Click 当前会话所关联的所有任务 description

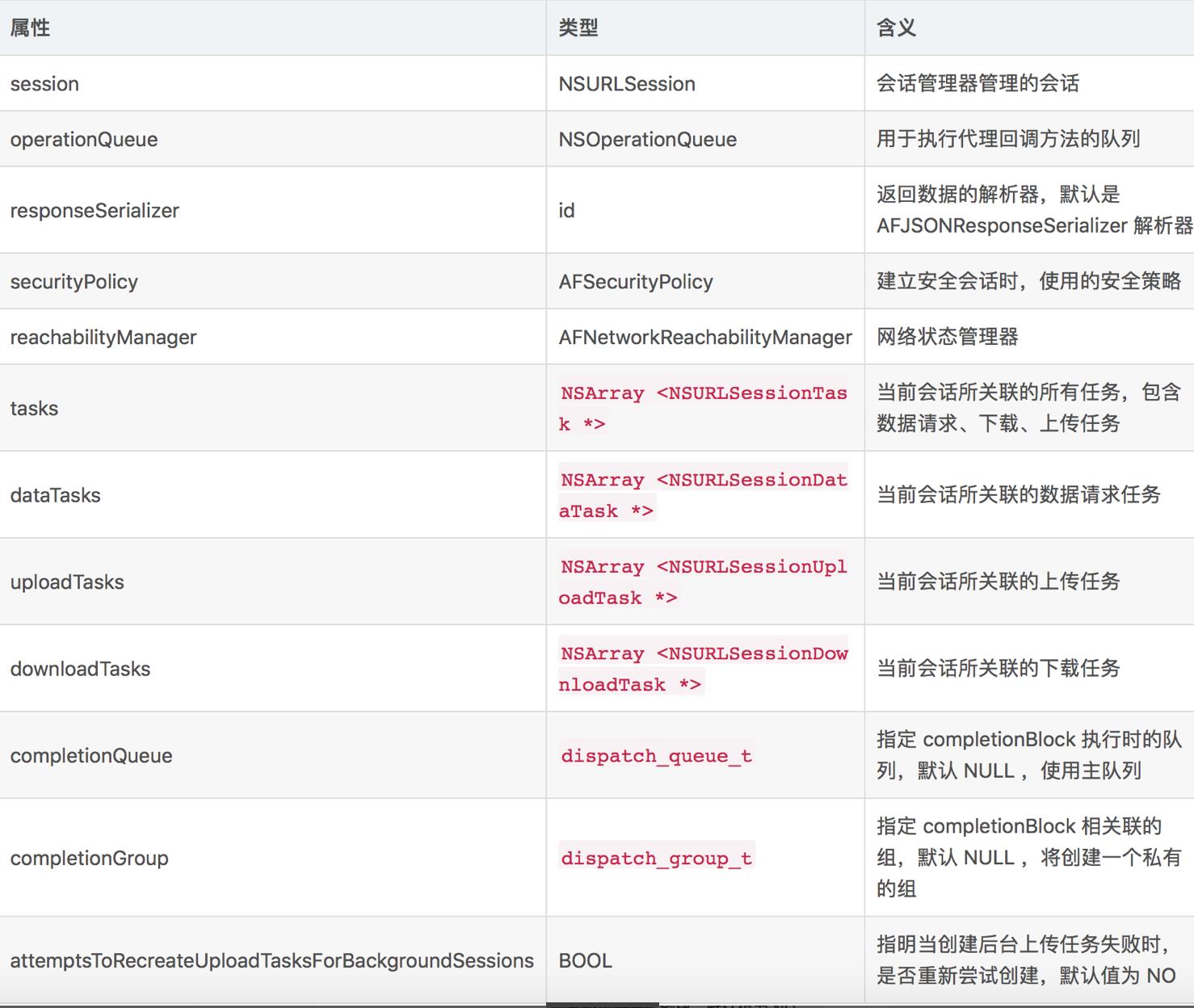1029,408
